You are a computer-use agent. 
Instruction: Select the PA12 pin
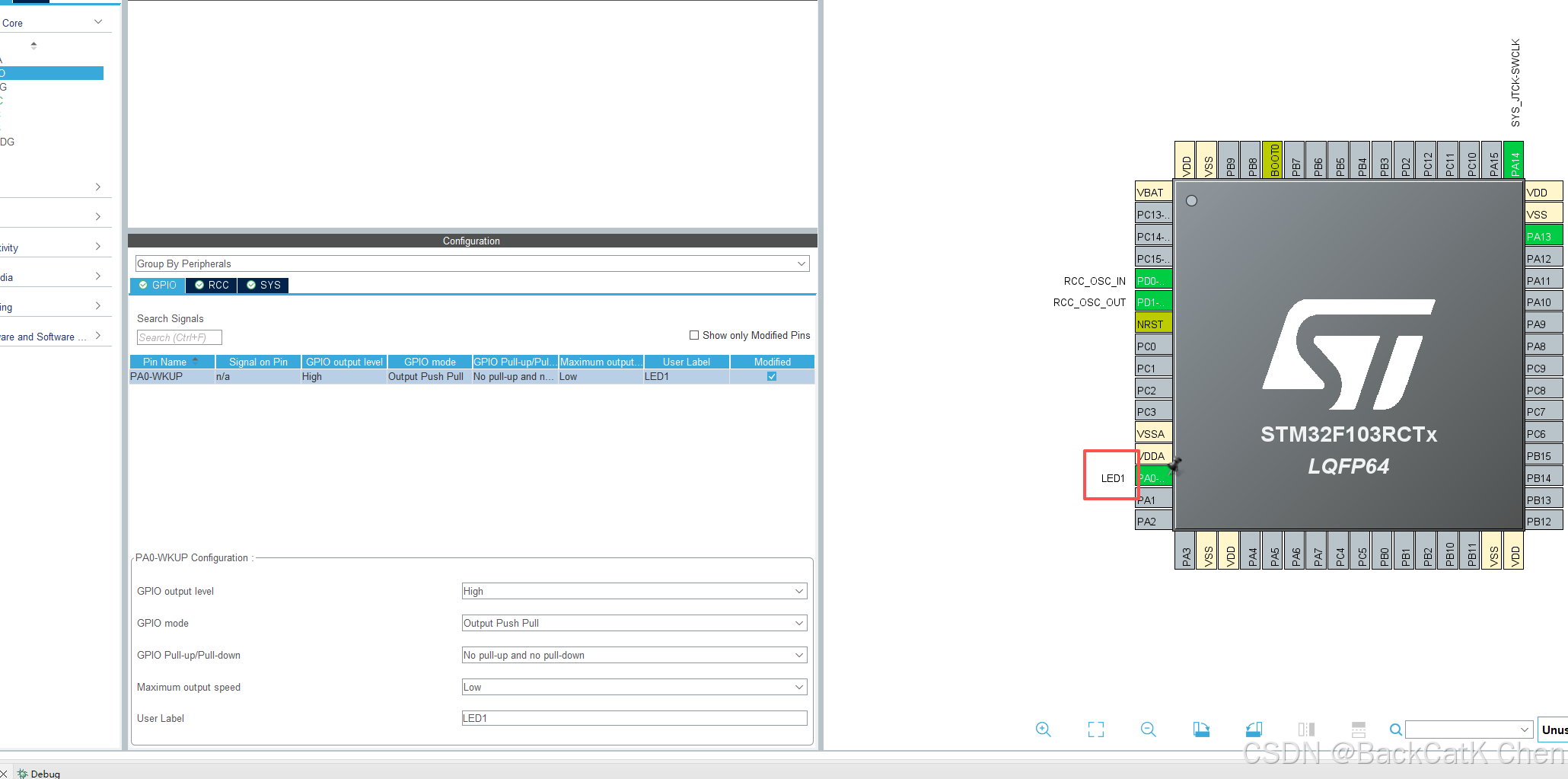(1544, 259)
